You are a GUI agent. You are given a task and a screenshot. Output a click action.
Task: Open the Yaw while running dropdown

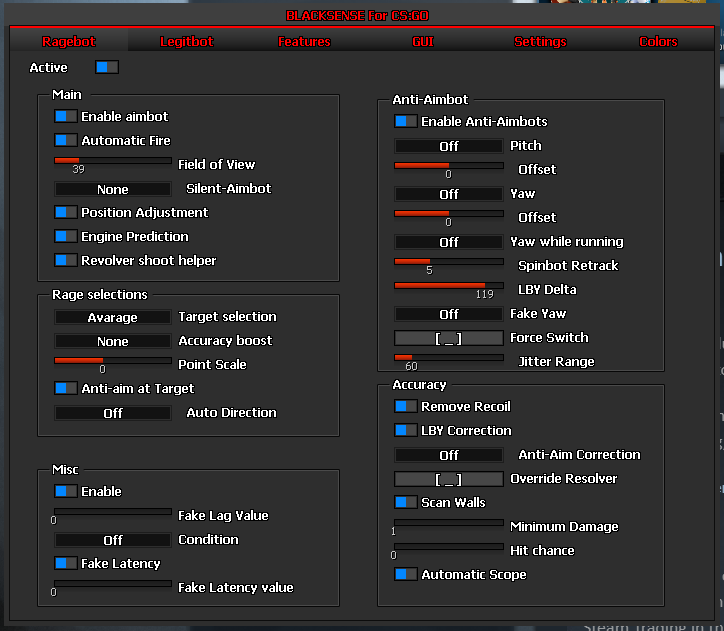pos(449,242)
